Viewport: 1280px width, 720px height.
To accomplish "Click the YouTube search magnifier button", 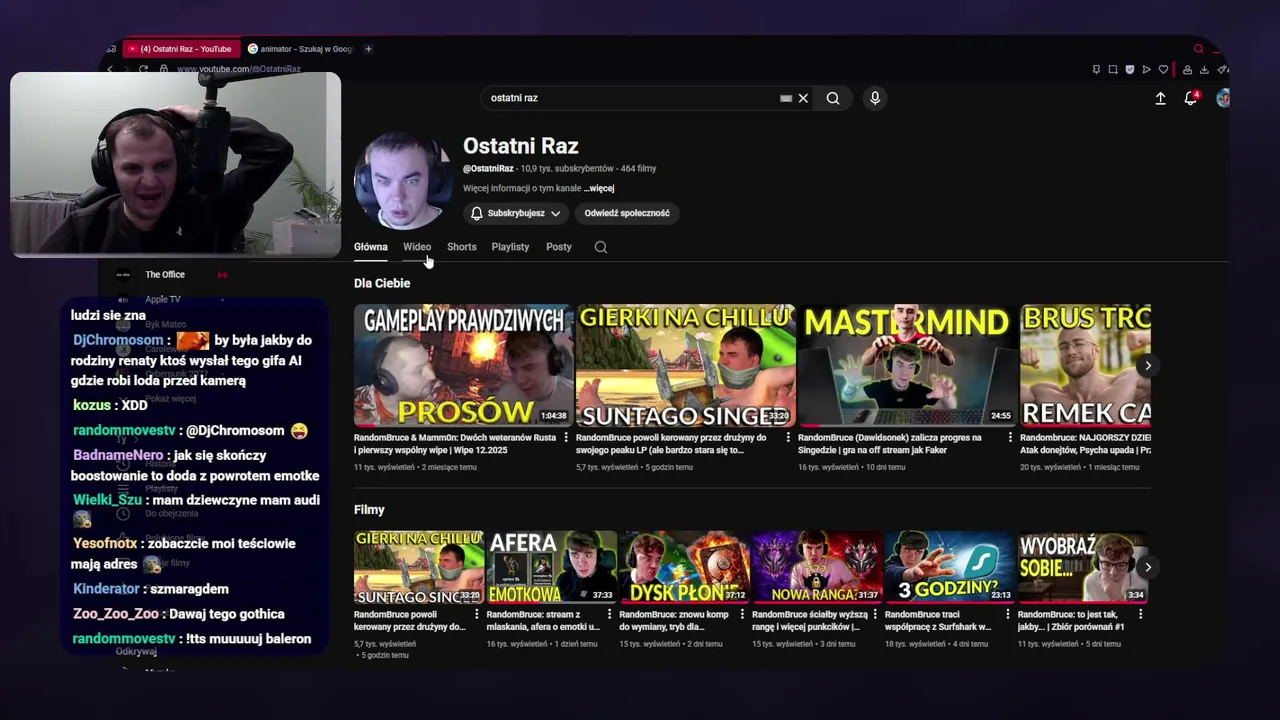I will 833,98.
